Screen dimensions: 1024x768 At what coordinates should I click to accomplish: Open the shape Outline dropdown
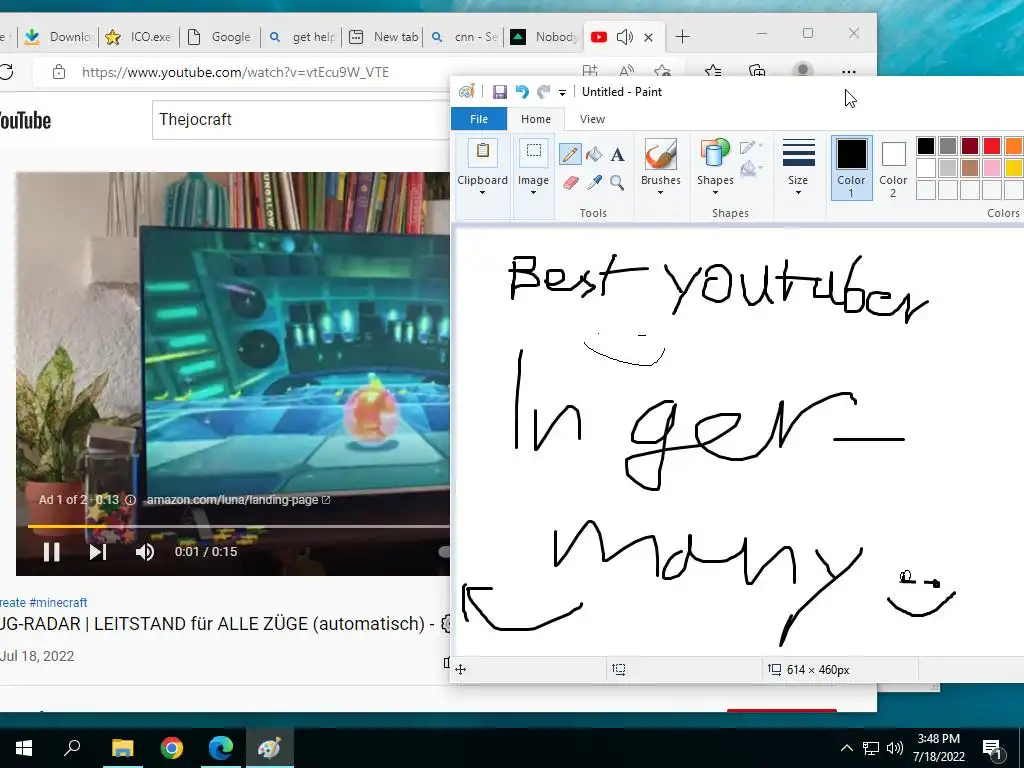[752, 147]
